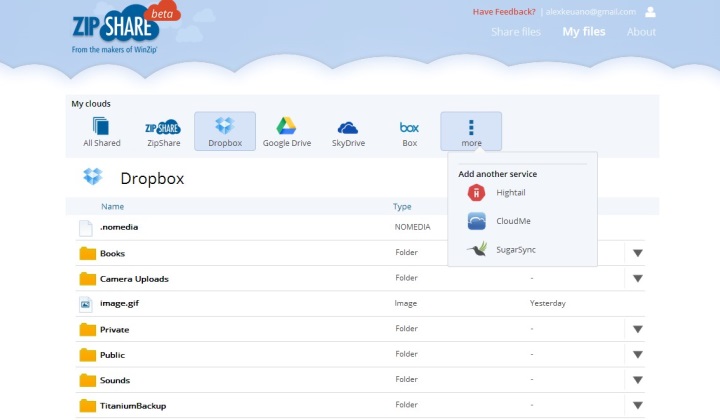Toggle the more services dropdown
720x420 pixels.
click(x=471, y=132)
